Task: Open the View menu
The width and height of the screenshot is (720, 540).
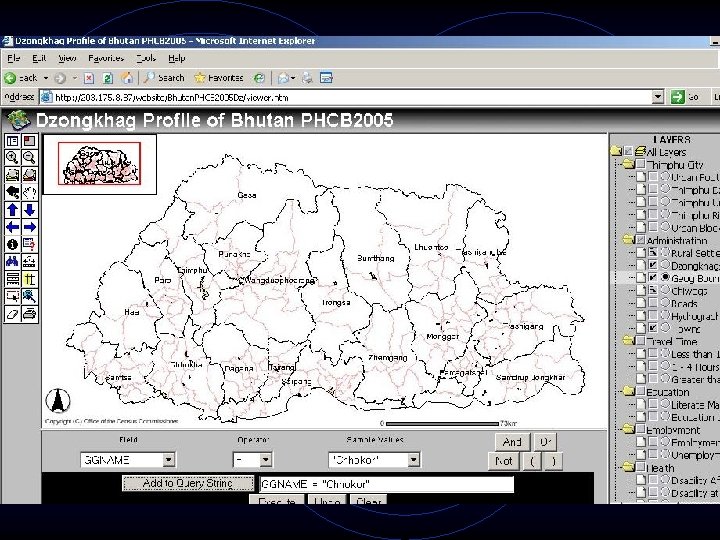Action: coord(68,58)
